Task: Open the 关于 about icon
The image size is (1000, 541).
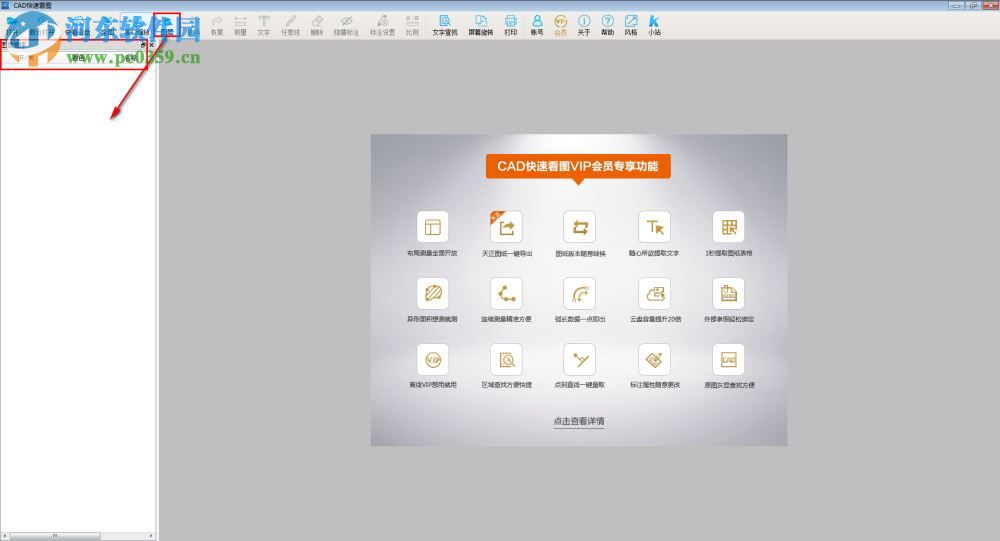Action: pos(584,26)
